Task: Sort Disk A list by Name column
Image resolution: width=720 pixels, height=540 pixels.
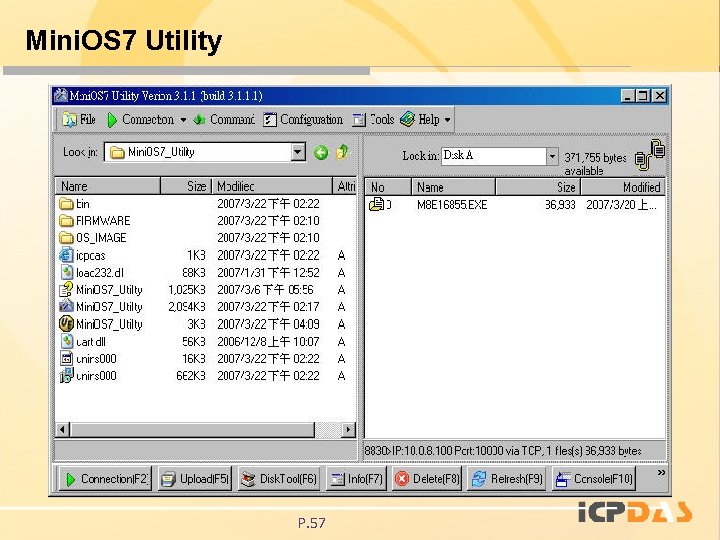Action: pyautogui.click(x=454, y=187)
